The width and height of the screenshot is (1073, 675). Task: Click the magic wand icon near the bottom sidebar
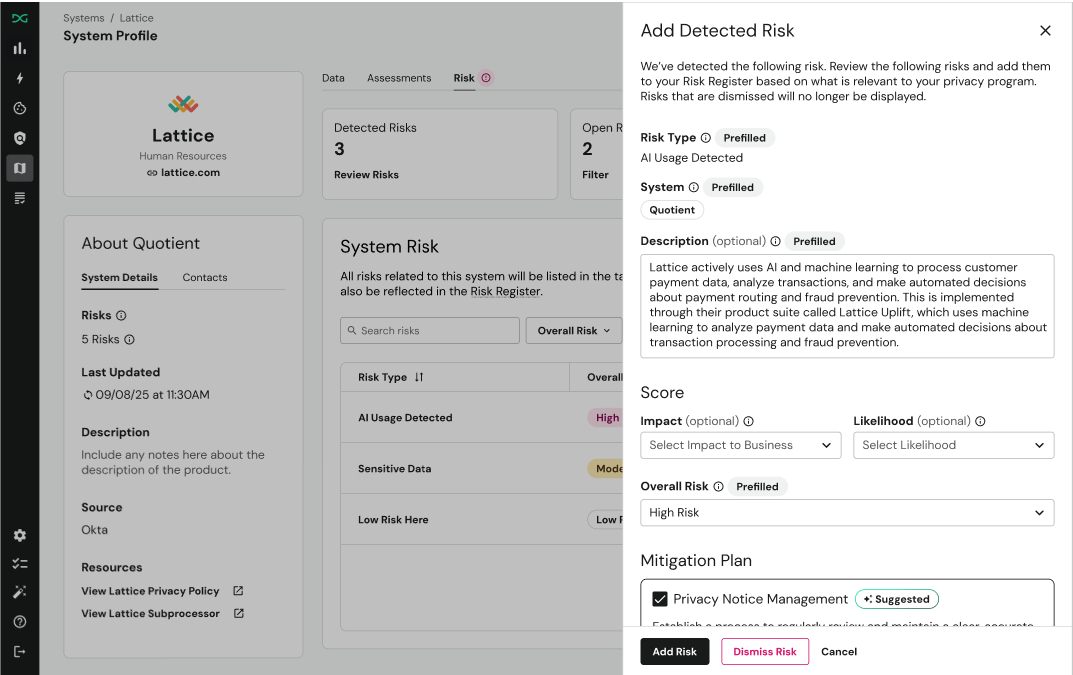[x=19, y=591]
